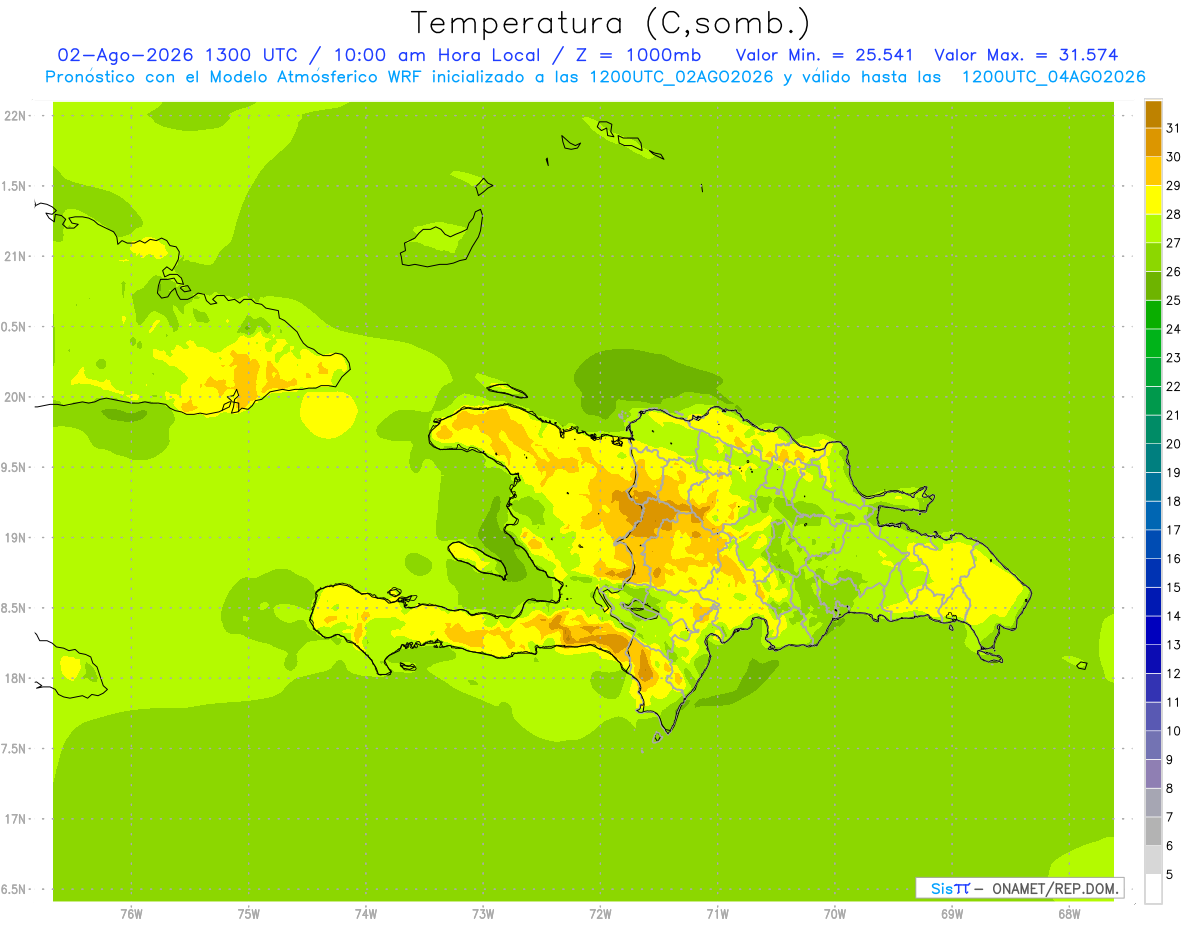Viewport: 1200px width, 927px height.
Task: Click the legend value '14'
Action: point(1173,616)
